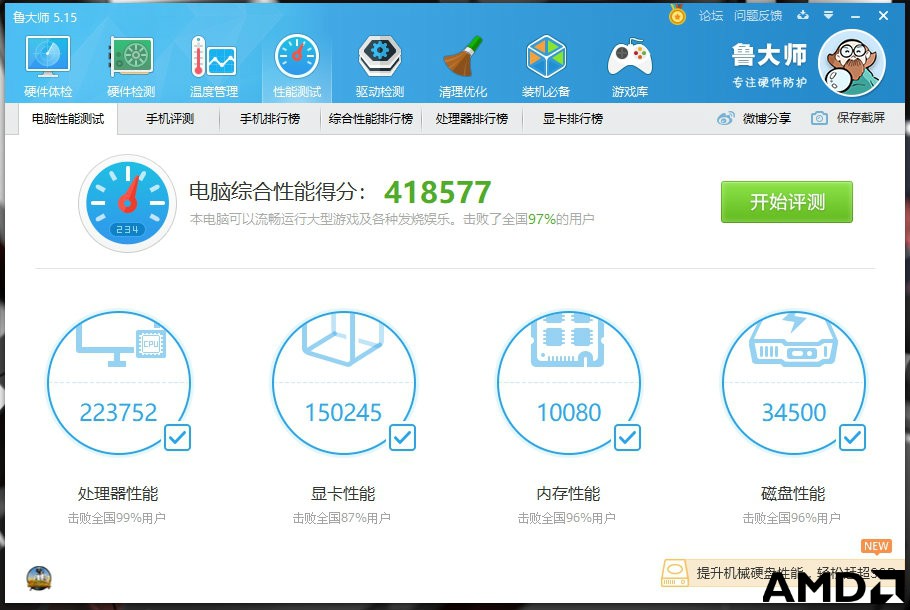Click the game icon at bottom left
The width and height of the screenshot is (910, 610).
(39, 579)
